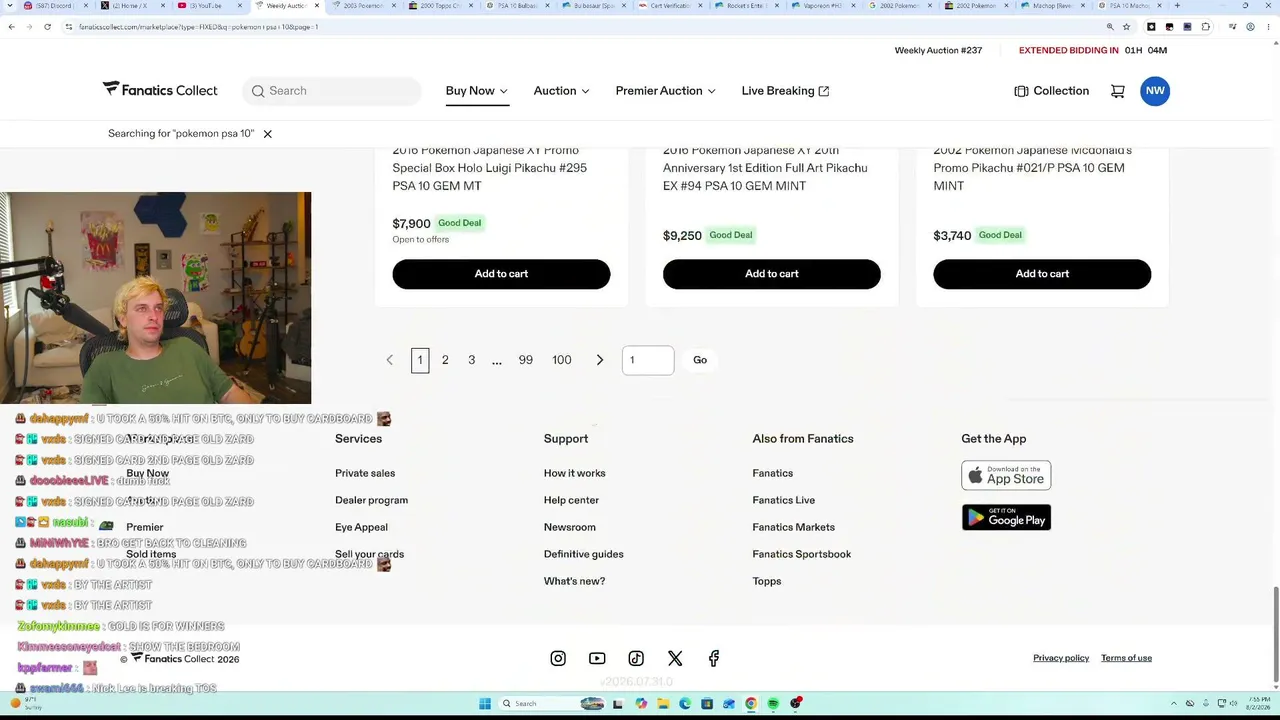Click the Collection icon link
The height and width of the screenshot is (720, 1280).
tap(1051, 91)
